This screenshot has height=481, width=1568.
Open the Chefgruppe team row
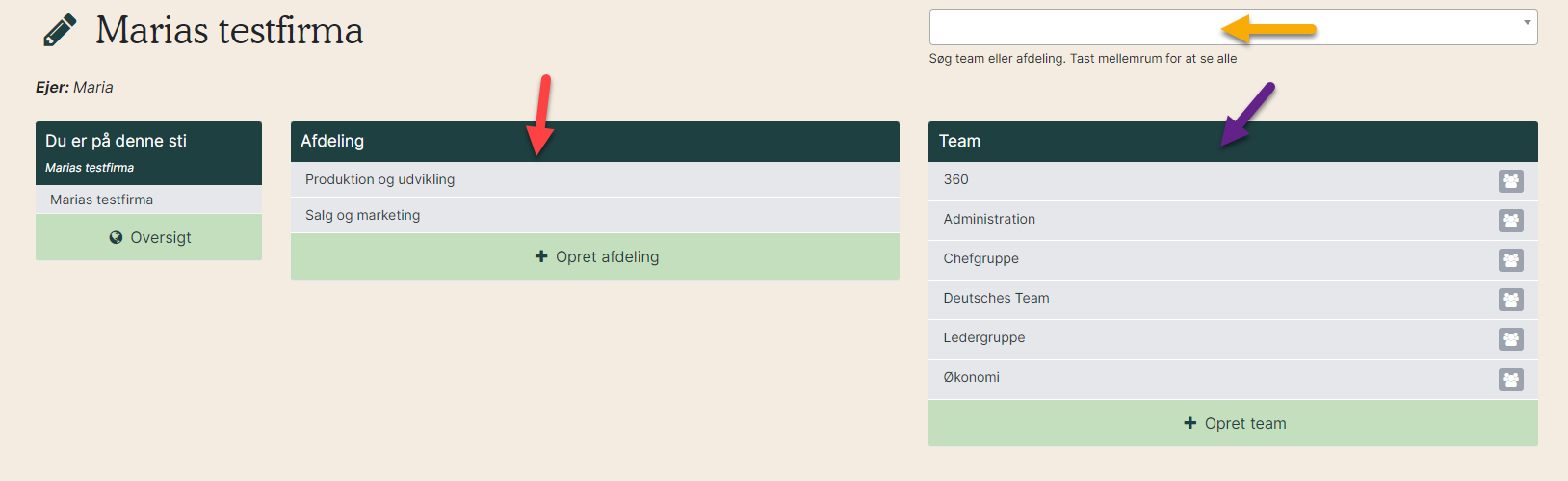click(980, 258)
